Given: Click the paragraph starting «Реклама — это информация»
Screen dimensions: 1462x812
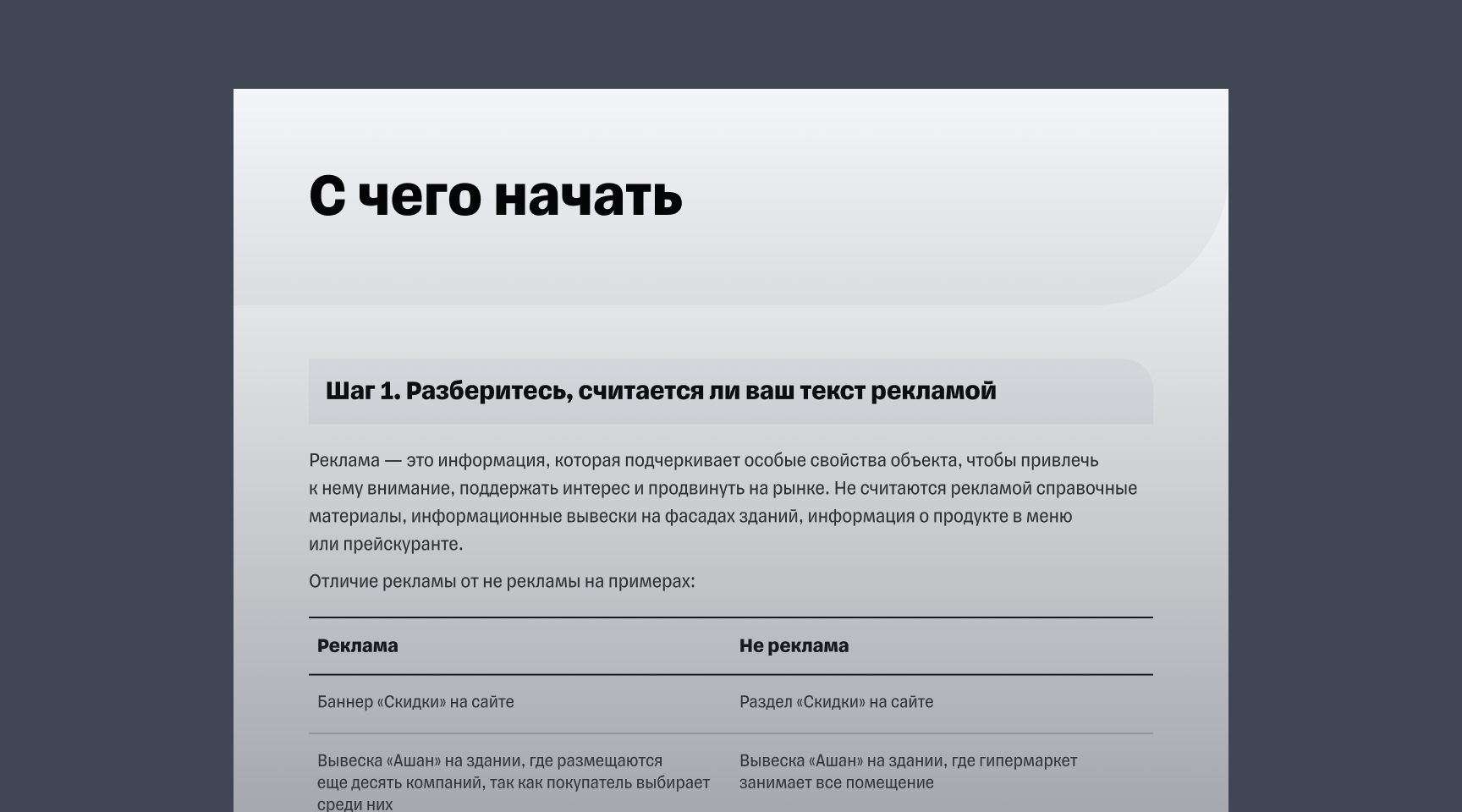Looking at the screenshot, I should [x=723, y=502].
